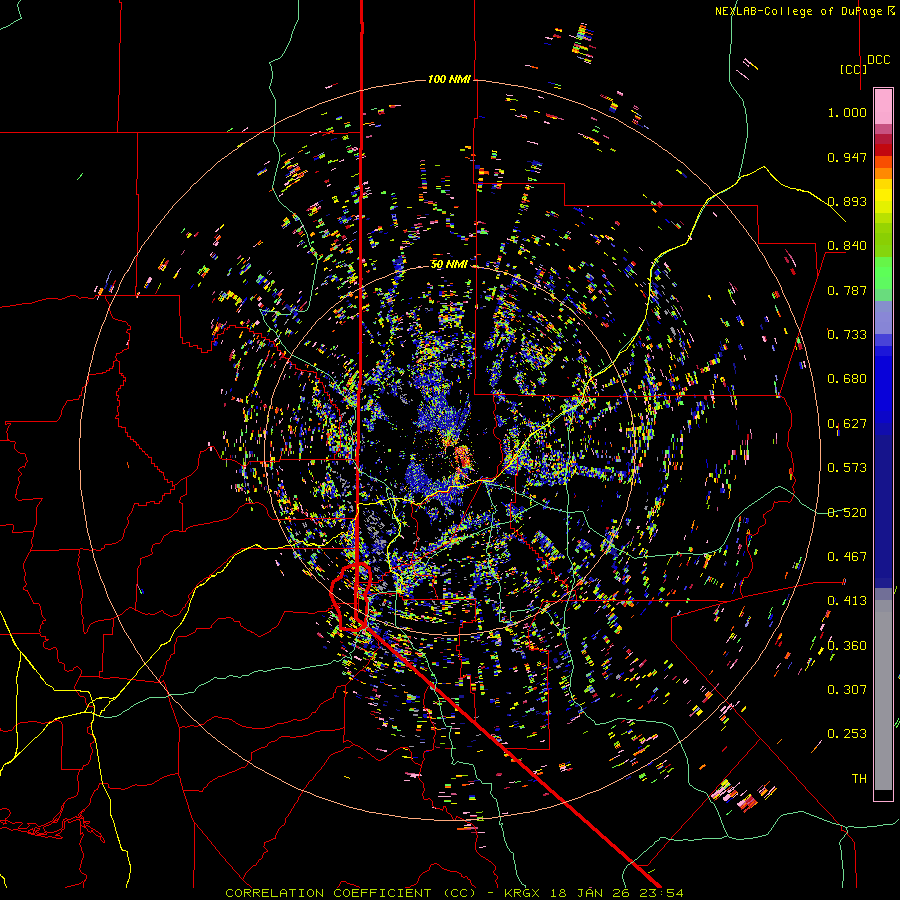Click the 50 NMI range ring label
This screenshot has height=900, width=900.
pos(449,265)
